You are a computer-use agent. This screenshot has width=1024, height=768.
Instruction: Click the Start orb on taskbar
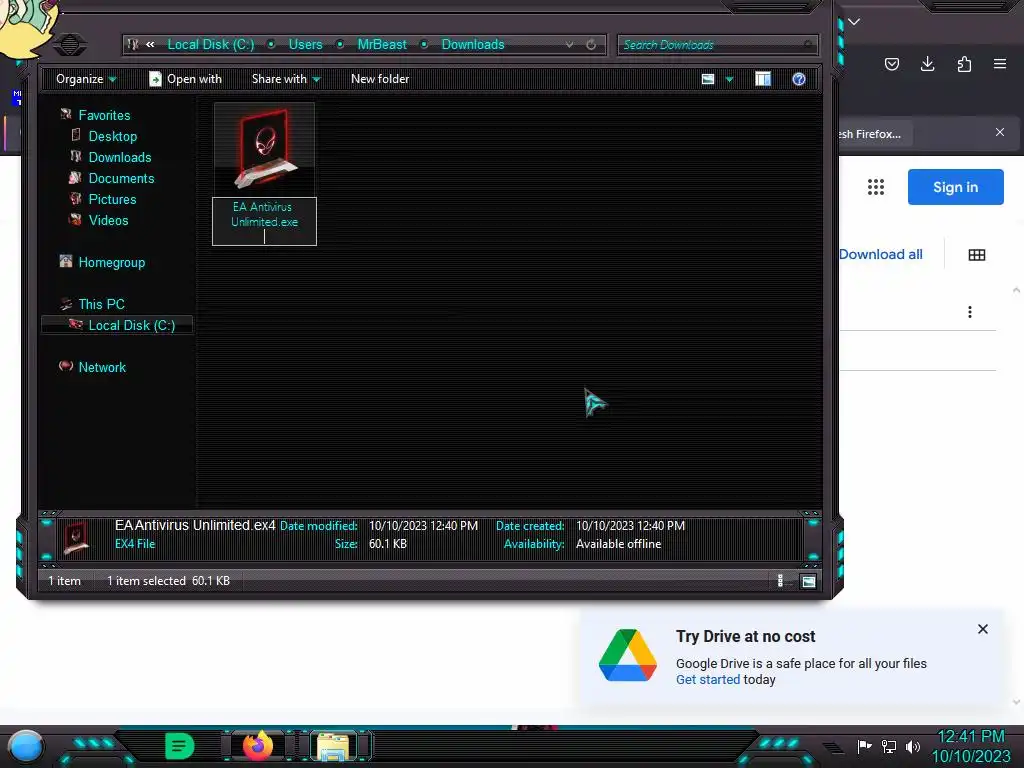point(26,746)
